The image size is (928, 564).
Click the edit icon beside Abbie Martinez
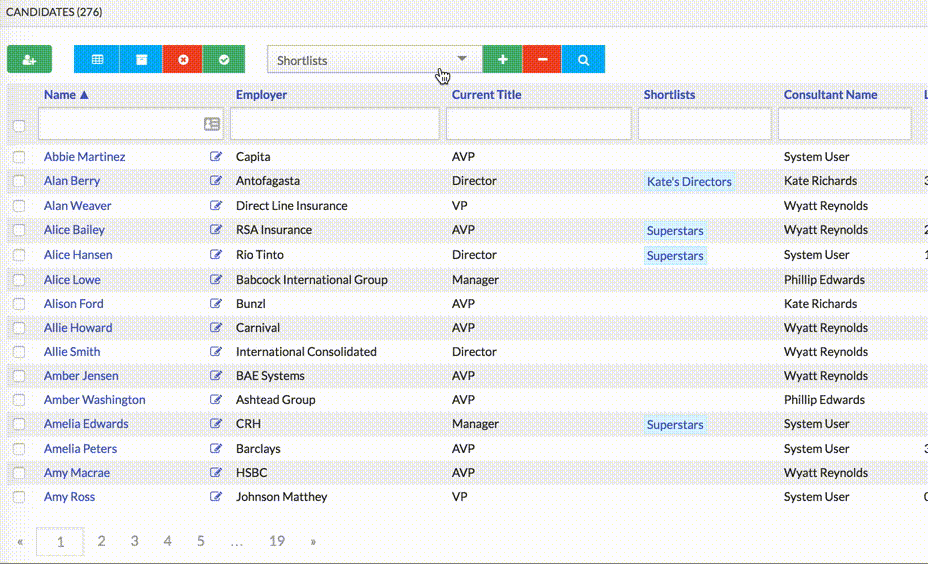tap(216, 157)
